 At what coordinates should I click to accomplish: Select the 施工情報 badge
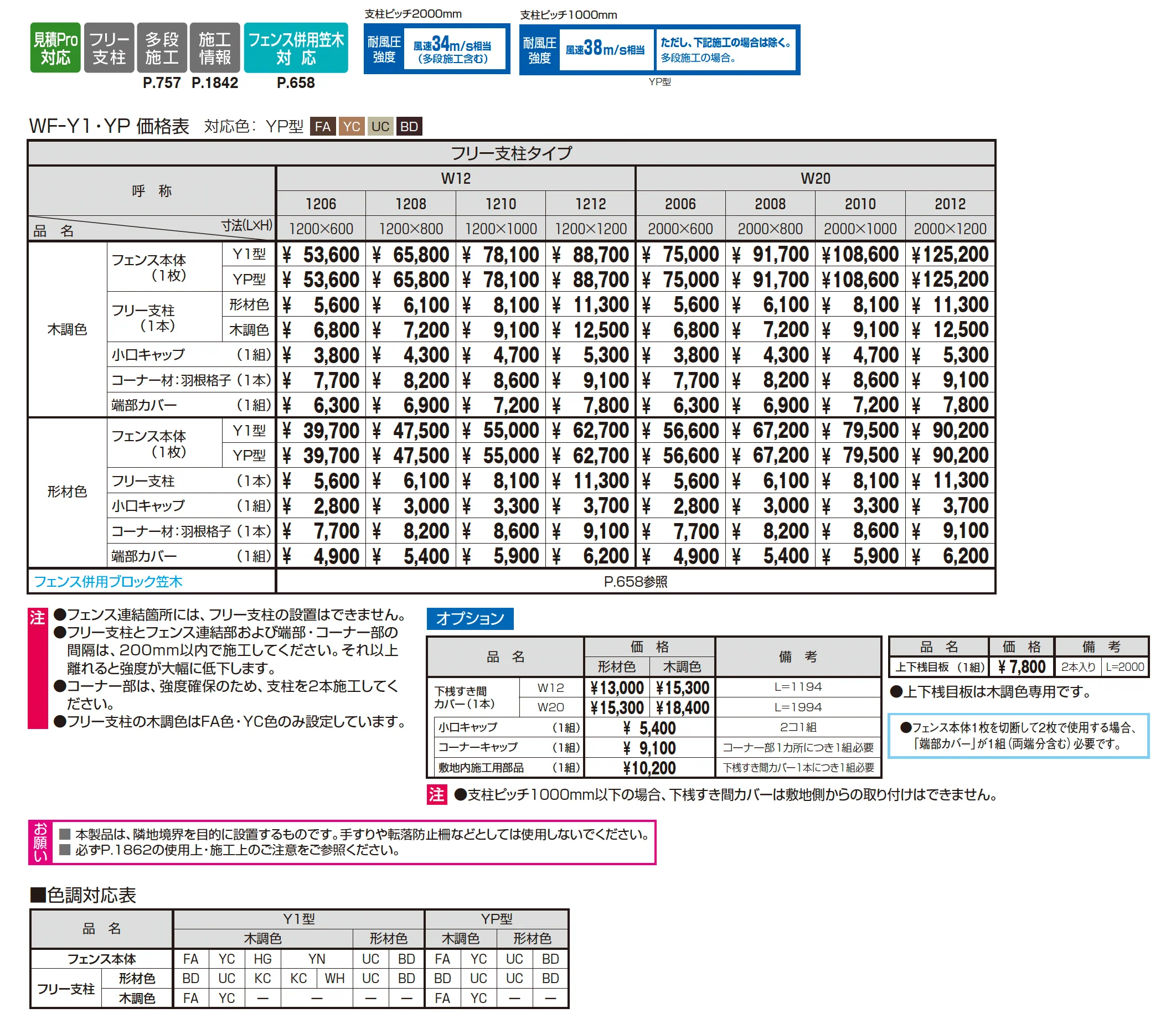(x=215, y=48)
